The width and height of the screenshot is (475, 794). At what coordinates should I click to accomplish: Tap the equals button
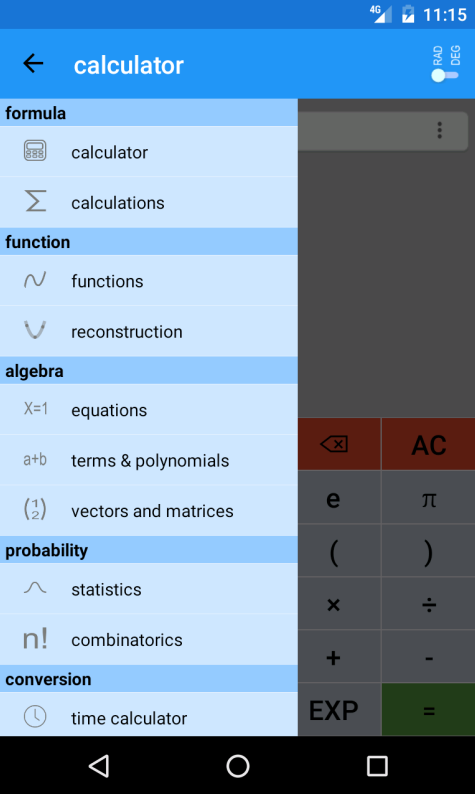tap(428, 710)
